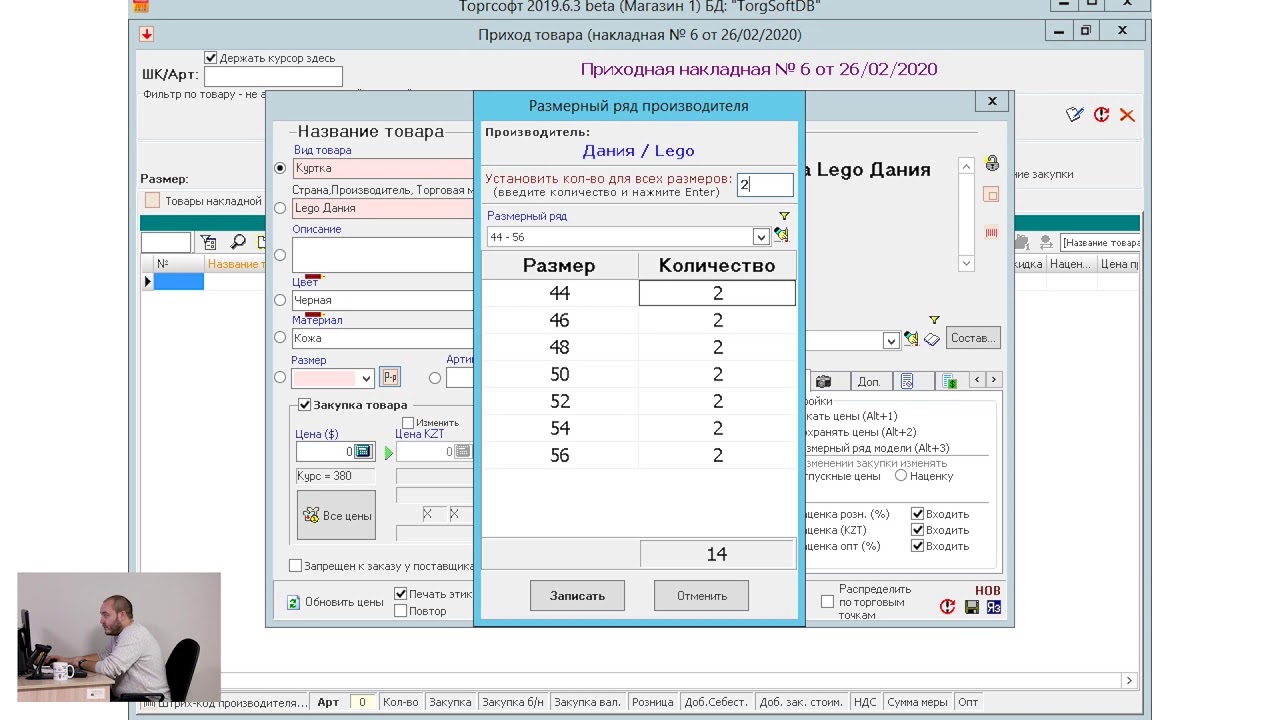Open the Размерный ряд 44 - 56 dropdown

tap(761, 237)
